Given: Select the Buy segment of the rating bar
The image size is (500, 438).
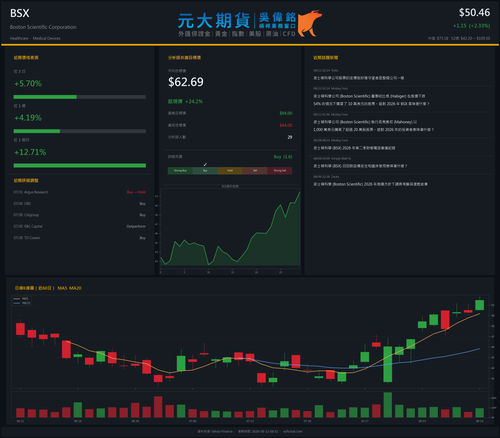Looking at the screenshot, I should tap(205, 171).
